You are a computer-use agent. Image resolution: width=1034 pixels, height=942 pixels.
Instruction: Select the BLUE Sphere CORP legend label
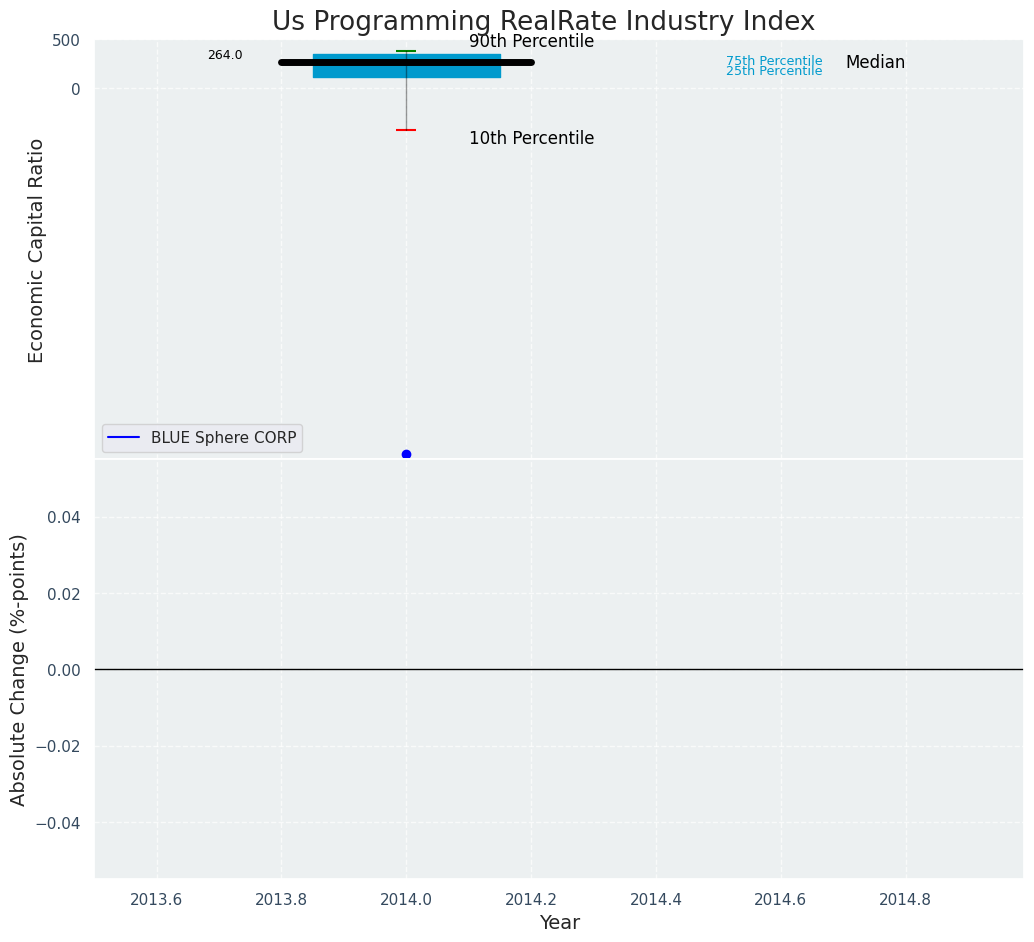[x=223, y=438]
